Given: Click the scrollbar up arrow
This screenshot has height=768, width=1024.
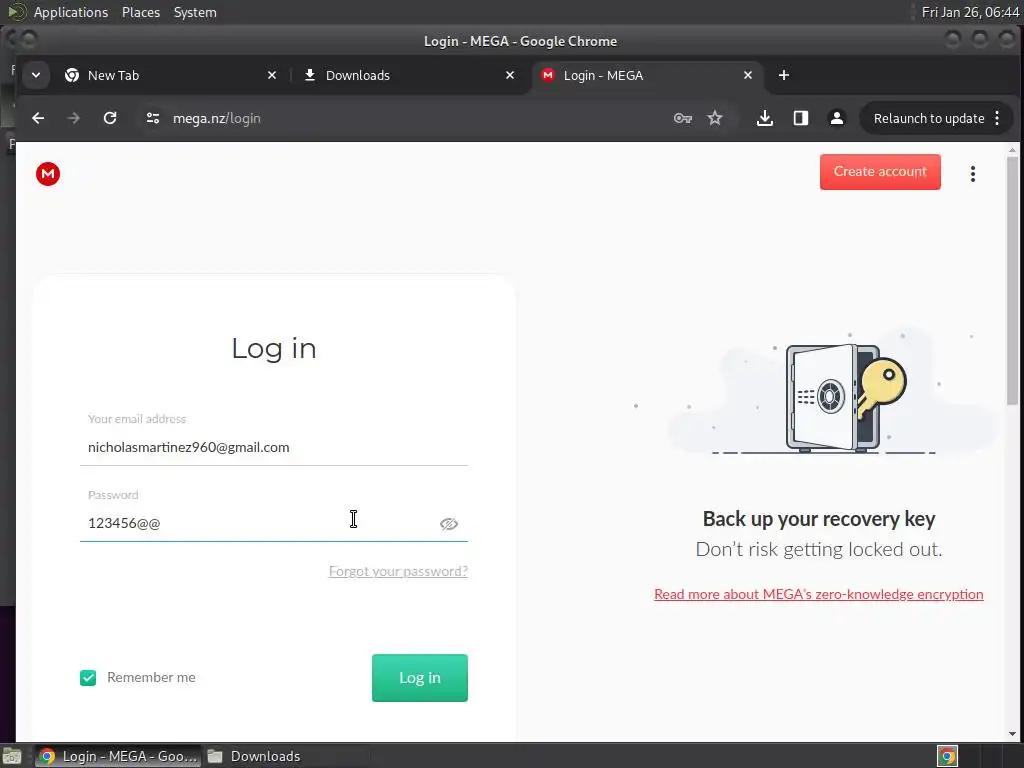Looking at the screenshot, I should [x=1012, y=151].
